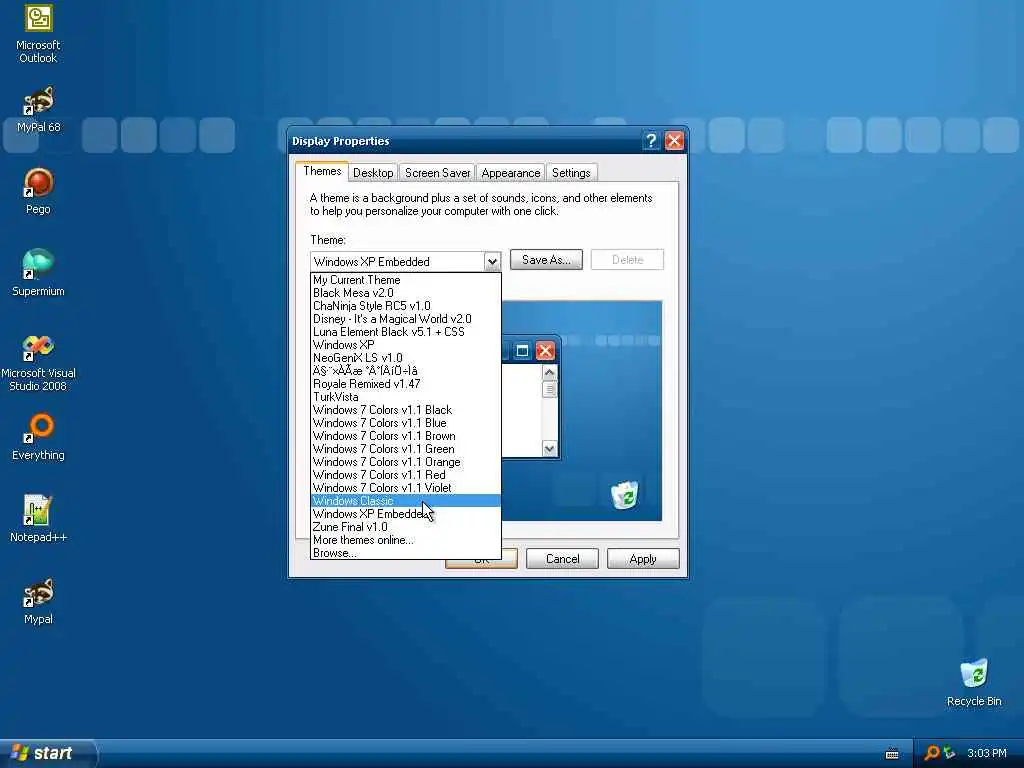This screenshot has width=1024, height=768.
Task: Choose Windows 7 Colors v1.1 Violet
Action: 406,488
